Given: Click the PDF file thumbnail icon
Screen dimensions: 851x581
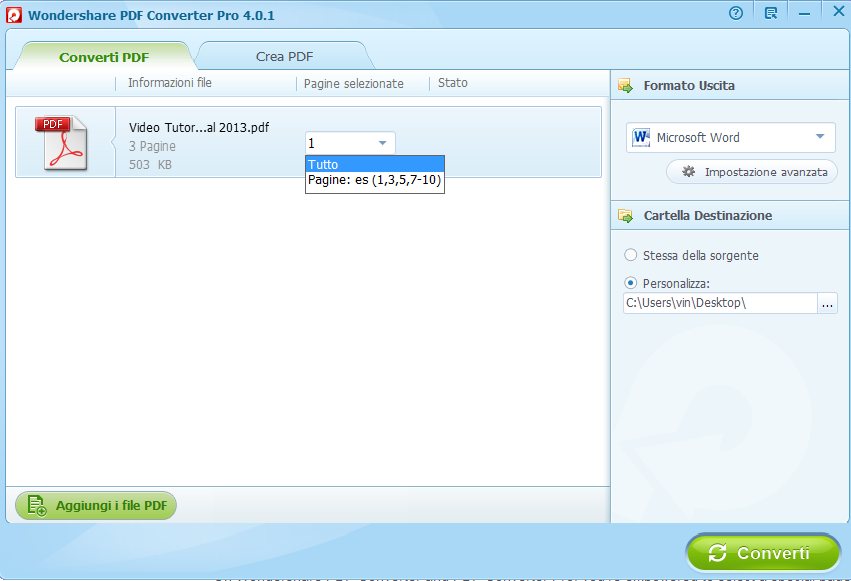Looking at the screenshot, I should point(61,143).
